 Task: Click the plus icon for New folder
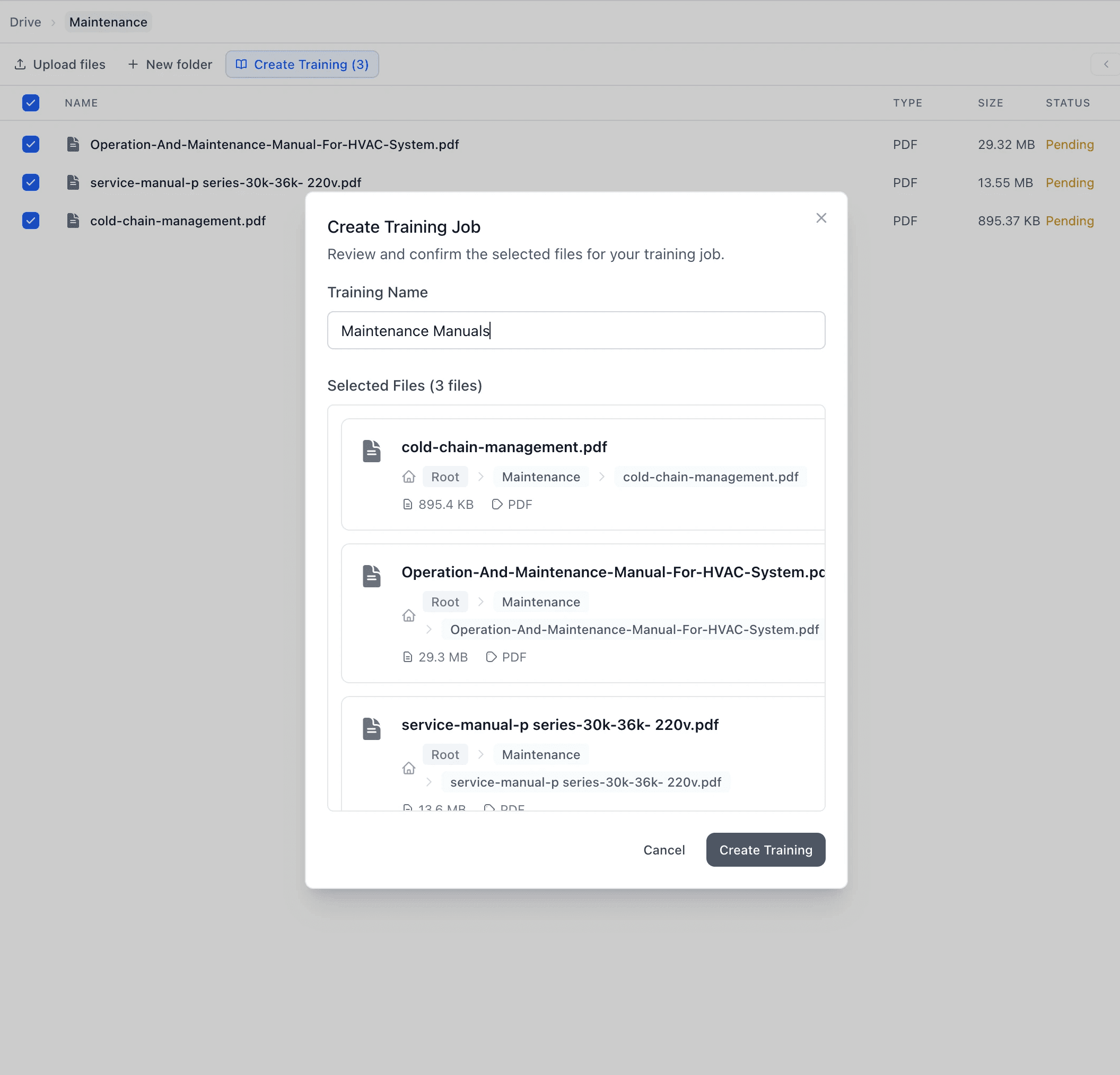[x=133, y=64]
